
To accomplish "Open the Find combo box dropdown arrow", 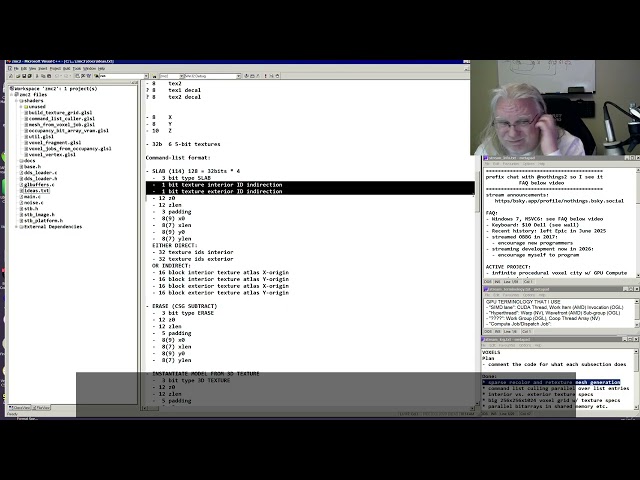I will tap(146, 76).
